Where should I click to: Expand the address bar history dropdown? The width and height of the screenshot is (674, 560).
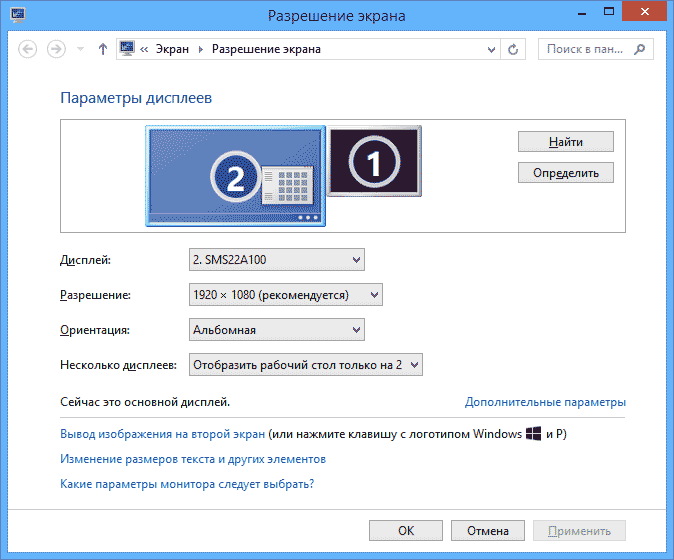(490, 49)
